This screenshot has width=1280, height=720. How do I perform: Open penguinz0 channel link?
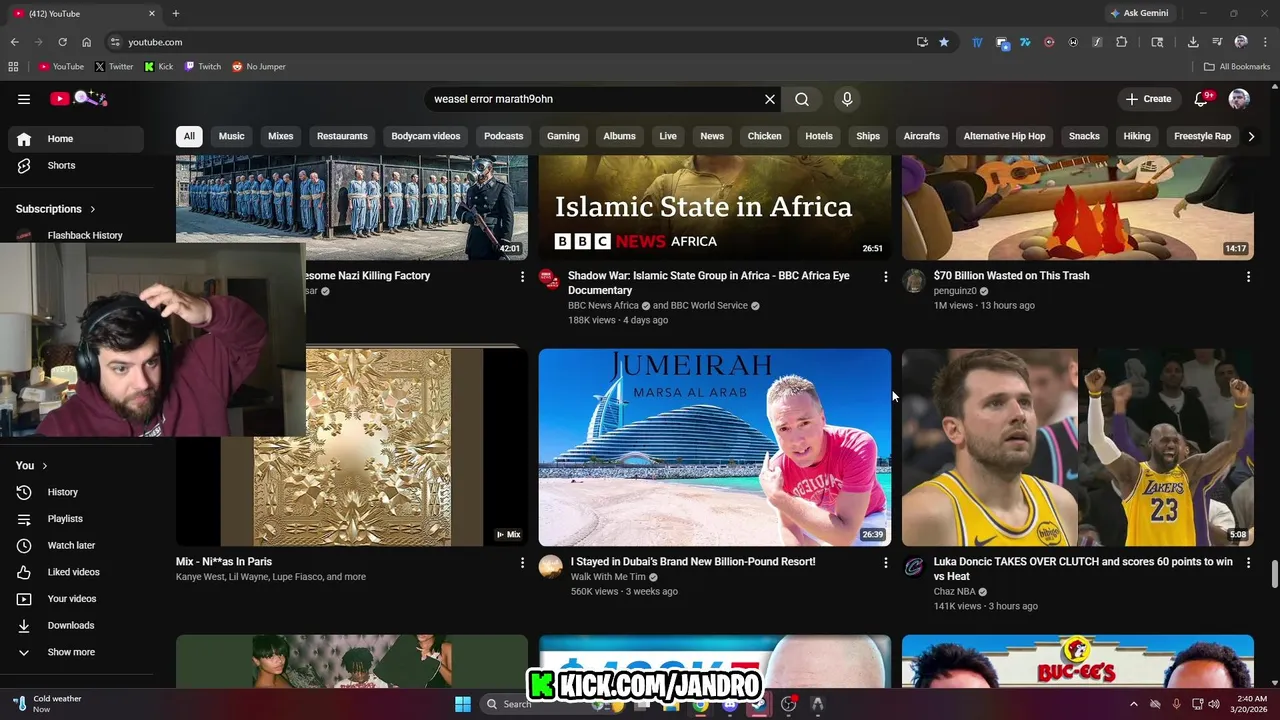pyautogui.click(x=955, y=291)
